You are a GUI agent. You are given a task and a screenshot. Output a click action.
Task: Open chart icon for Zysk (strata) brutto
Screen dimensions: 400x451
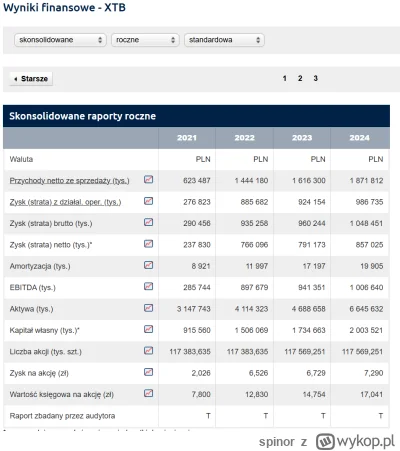point(148,222)
